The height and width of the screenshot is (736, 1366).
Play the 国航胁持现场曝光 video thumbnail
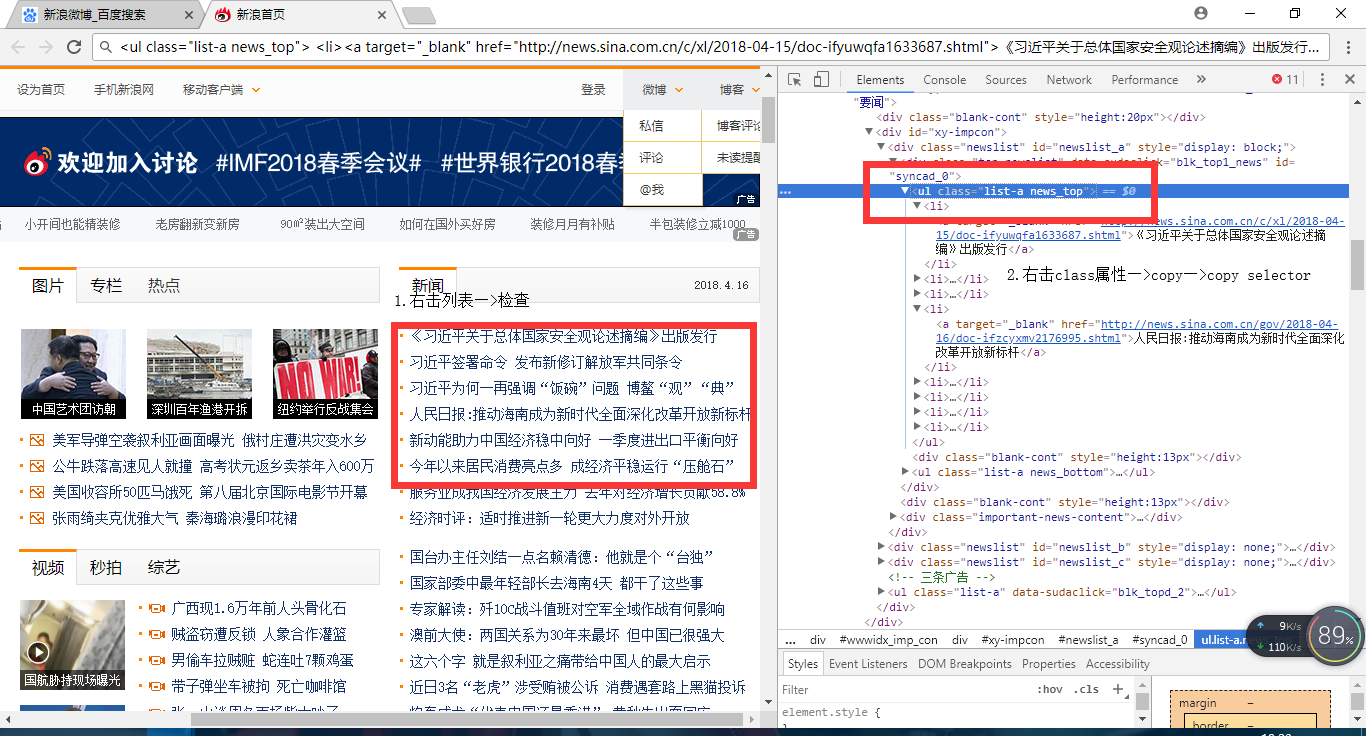pyautogui.click(x=73, y=645)
